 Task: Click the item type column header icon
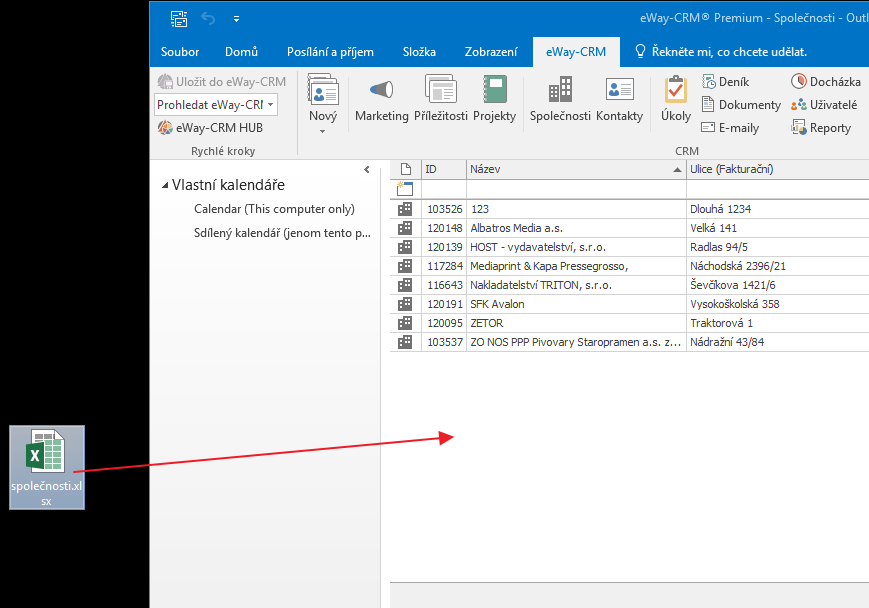pyautogui.click(x=405, y=169)
